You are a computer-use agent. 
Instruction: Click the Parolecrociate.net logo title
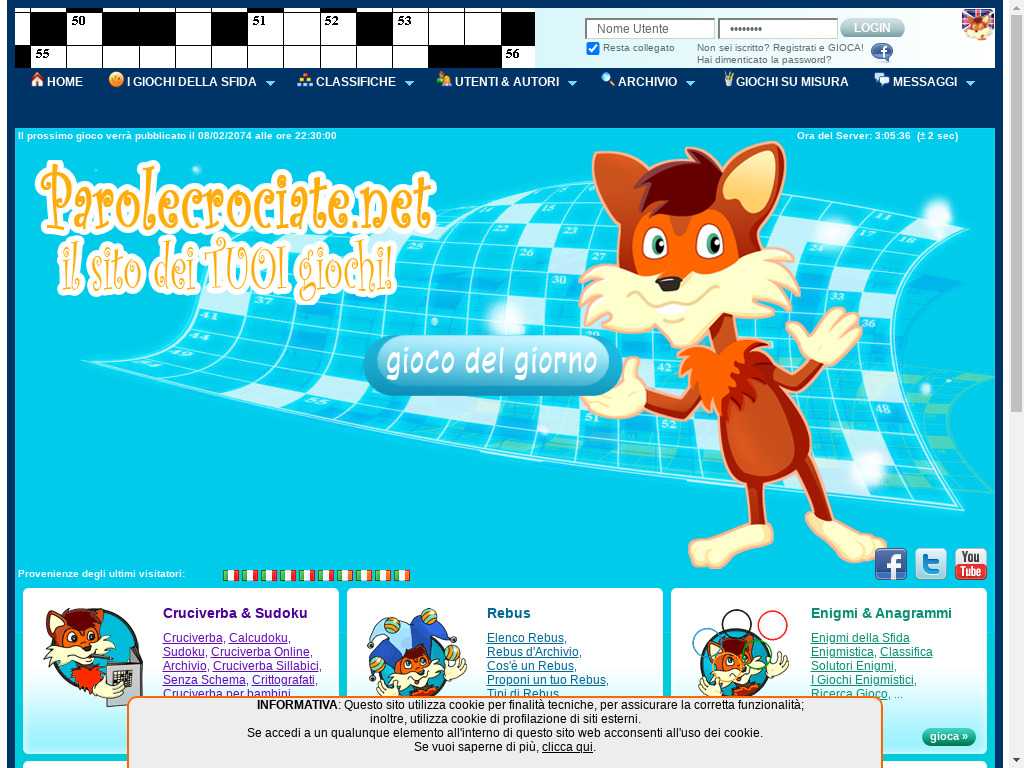click(x=238, y=200)
